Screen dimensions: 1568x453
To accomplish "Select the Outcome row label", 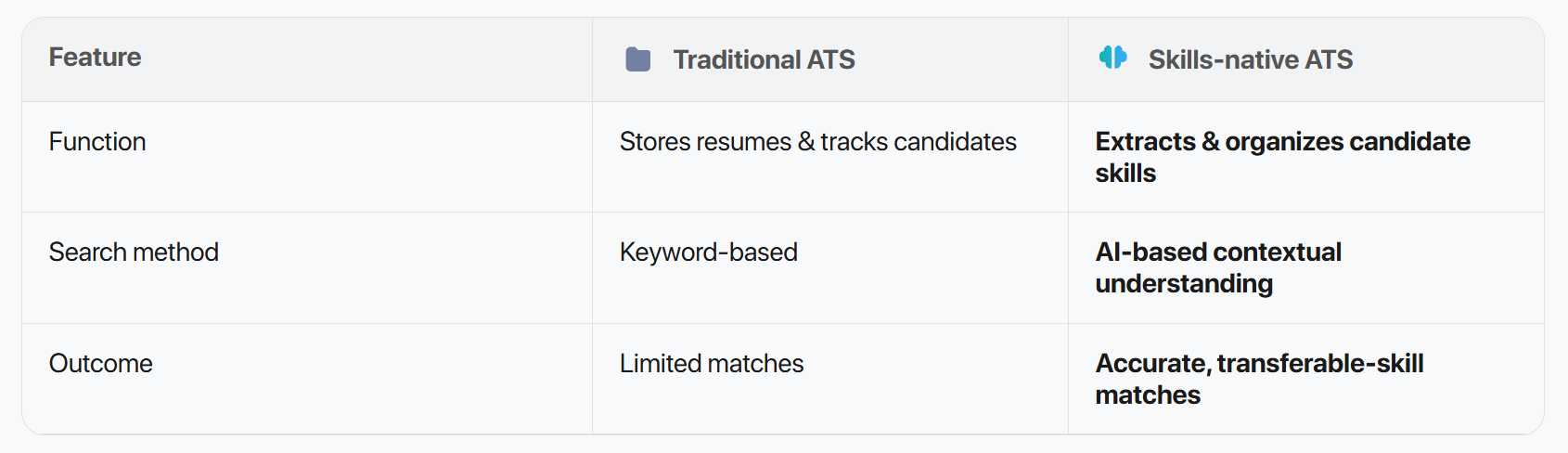I will [100, 364].
